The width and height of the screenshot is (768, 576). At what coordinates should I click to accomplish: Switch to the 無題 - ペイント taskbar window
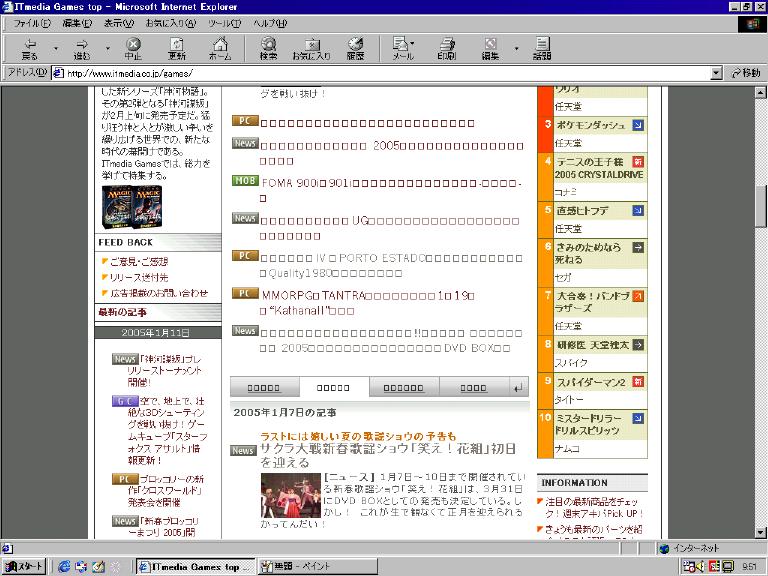[318, 567]
